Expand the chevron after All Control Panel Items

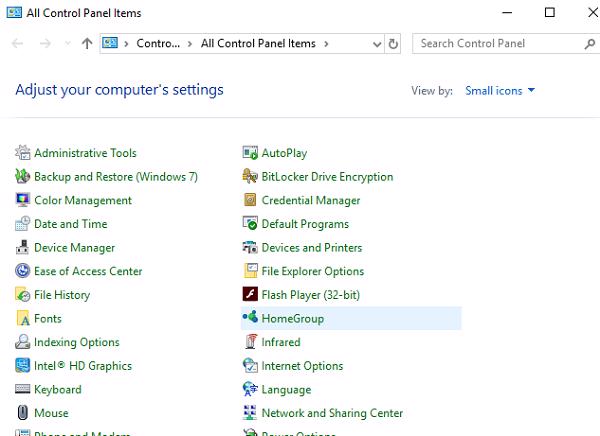[325, 44]
